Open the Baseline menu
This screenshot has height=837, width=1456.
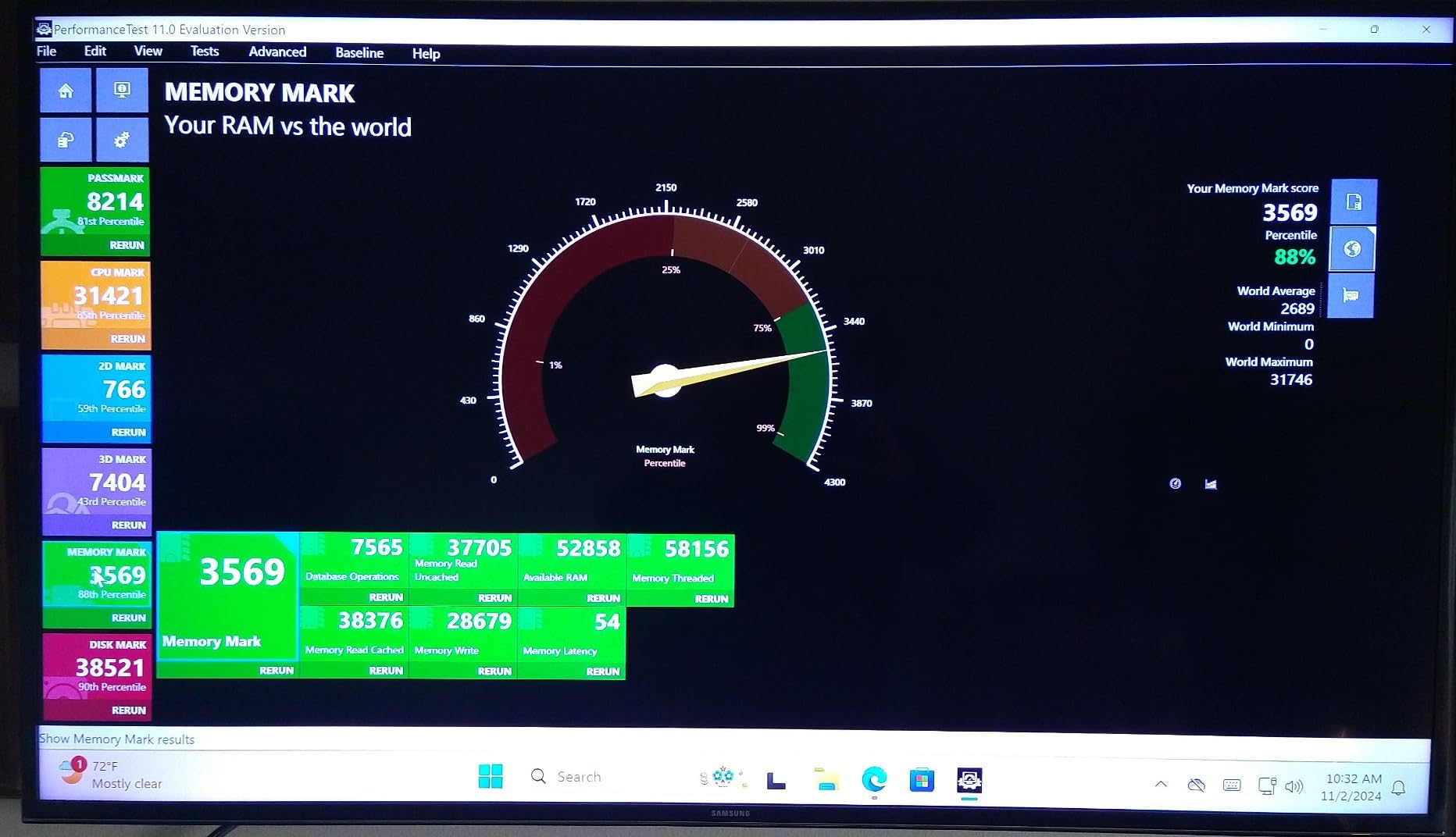pyautogui.click(x=359, y=53)
